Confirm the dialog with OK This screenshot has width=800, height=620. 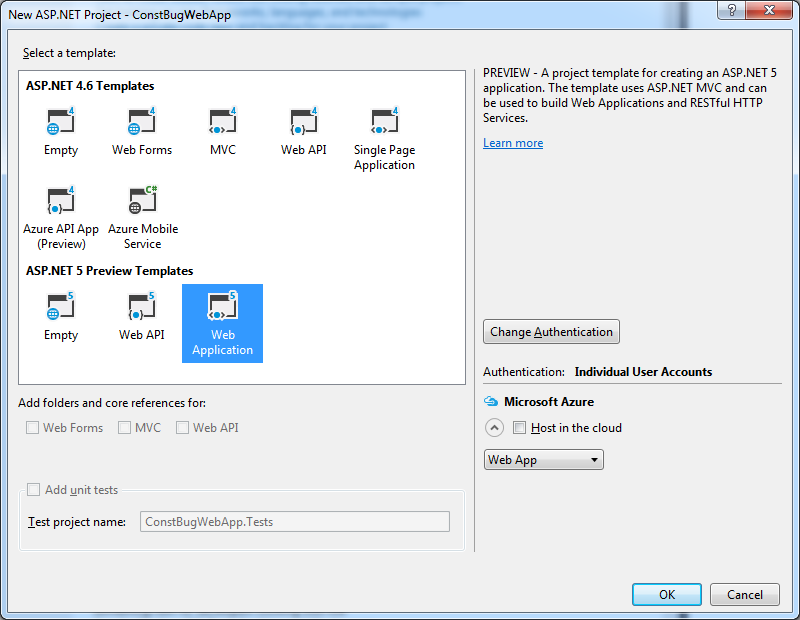point(667,594)
